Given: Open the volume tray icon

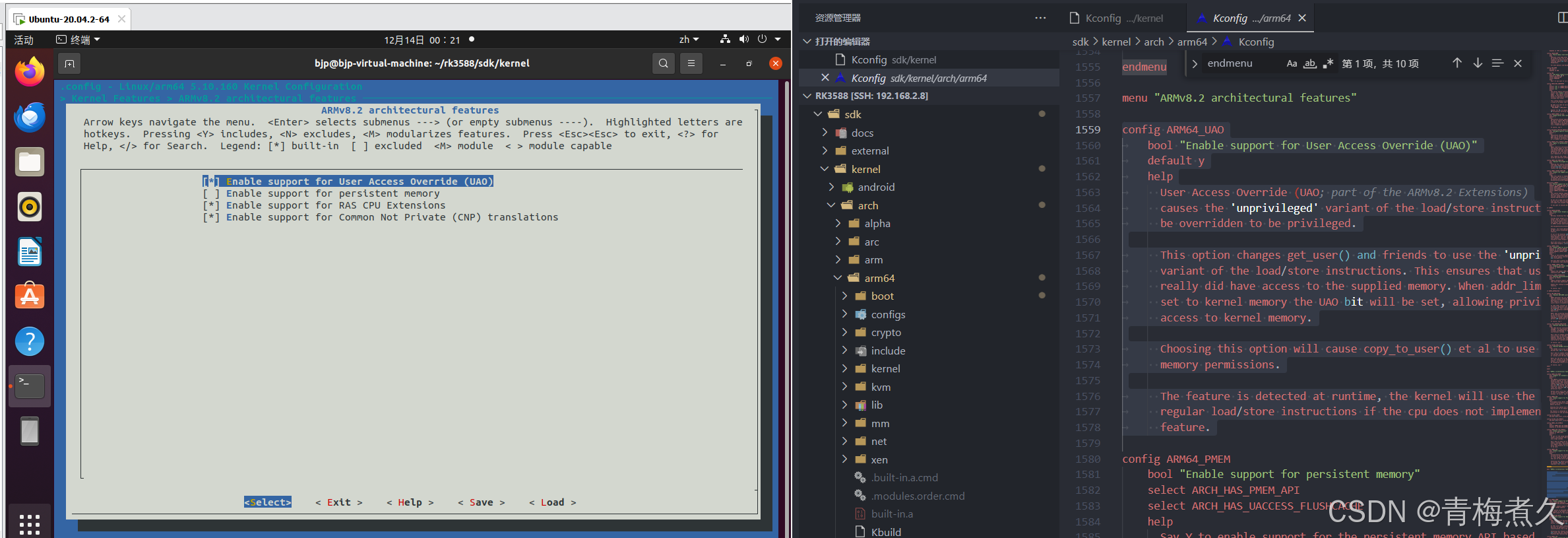Looking at the screenshot, I should click(744, 40).
